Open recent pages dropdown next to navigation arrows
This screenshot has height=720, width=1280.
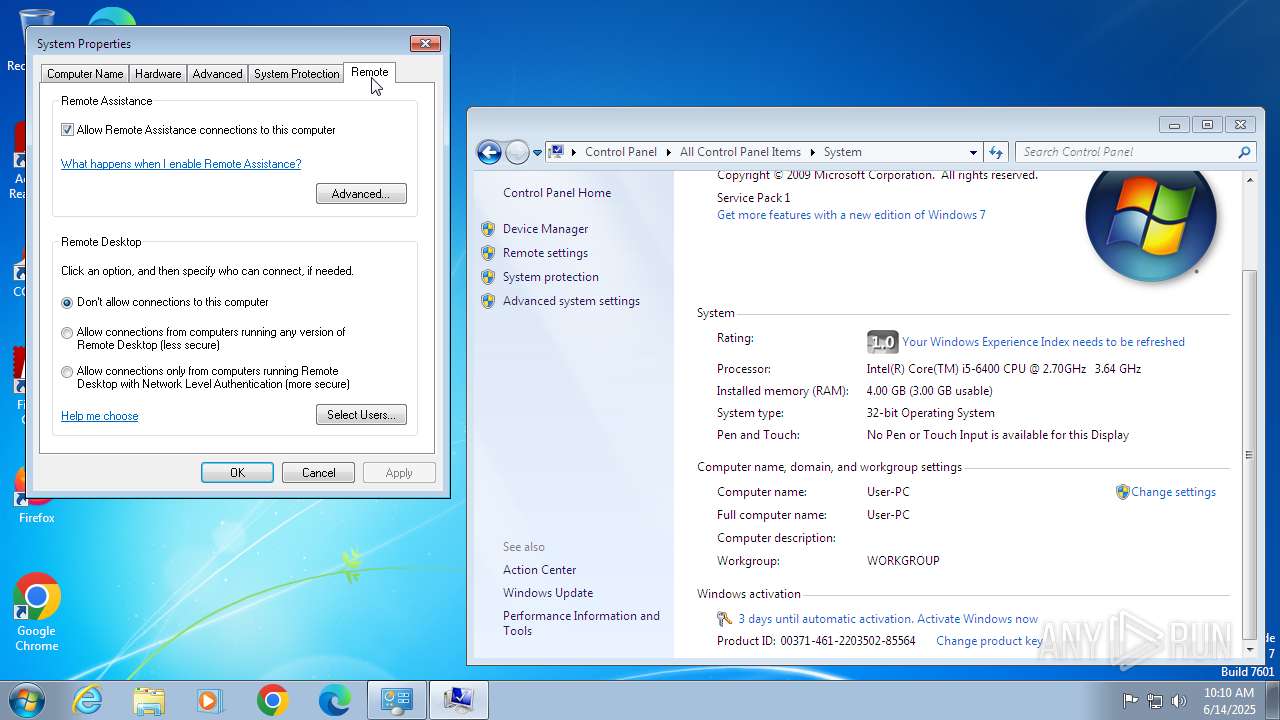click(x=537, y=153)
